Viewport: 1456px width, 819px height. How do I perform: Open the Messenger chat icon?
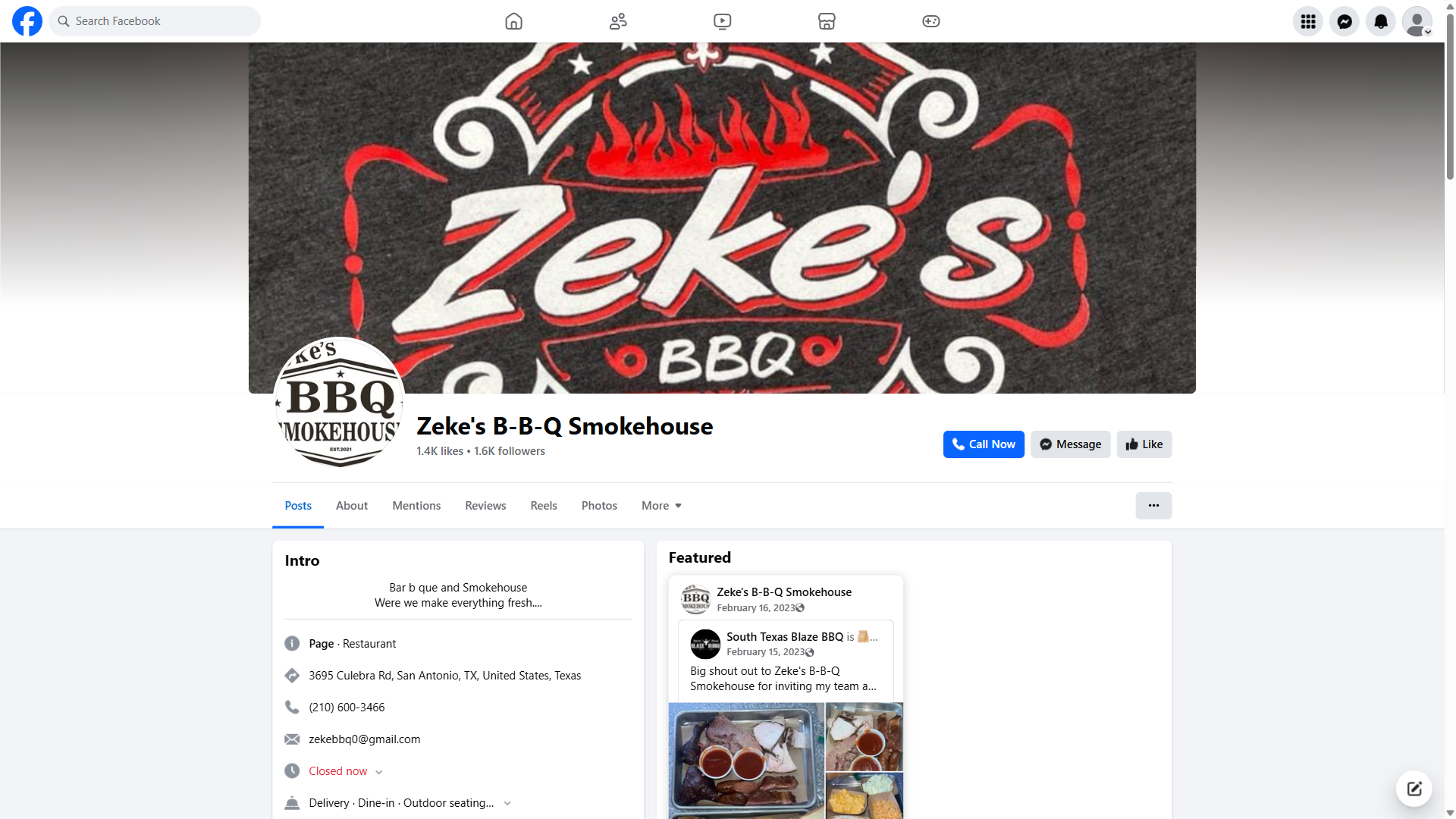[1345, 21]
